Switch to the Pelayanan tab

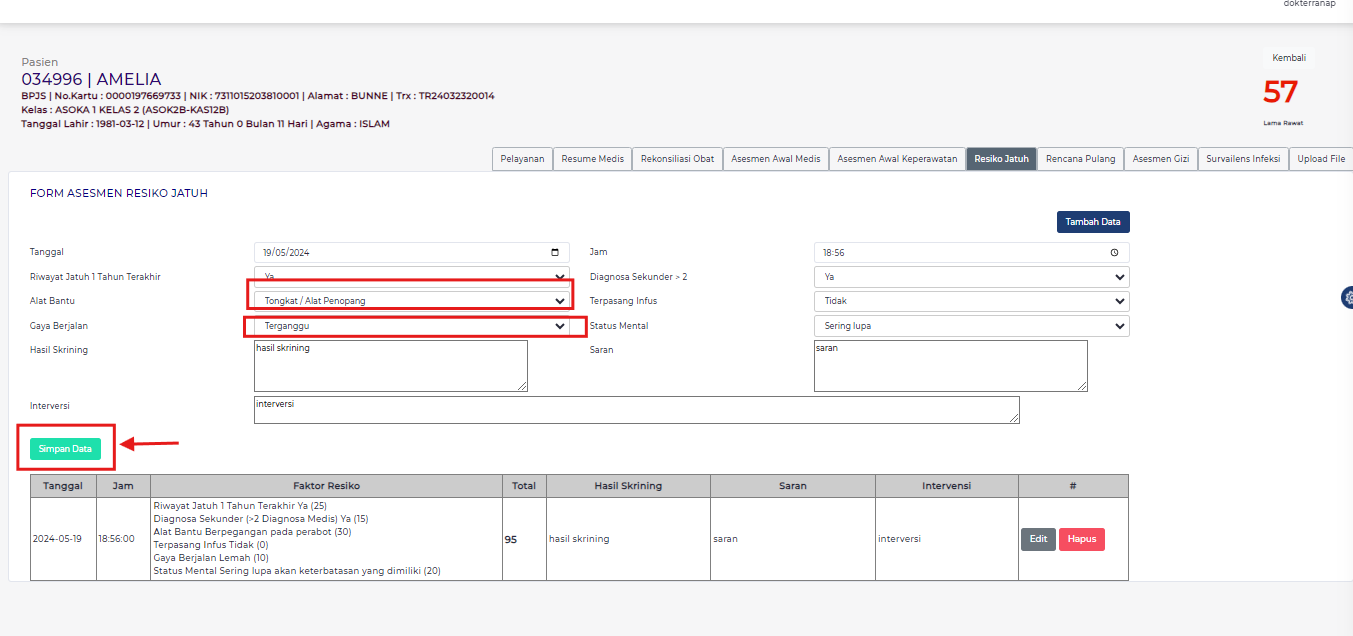click(x=522, y=159)
